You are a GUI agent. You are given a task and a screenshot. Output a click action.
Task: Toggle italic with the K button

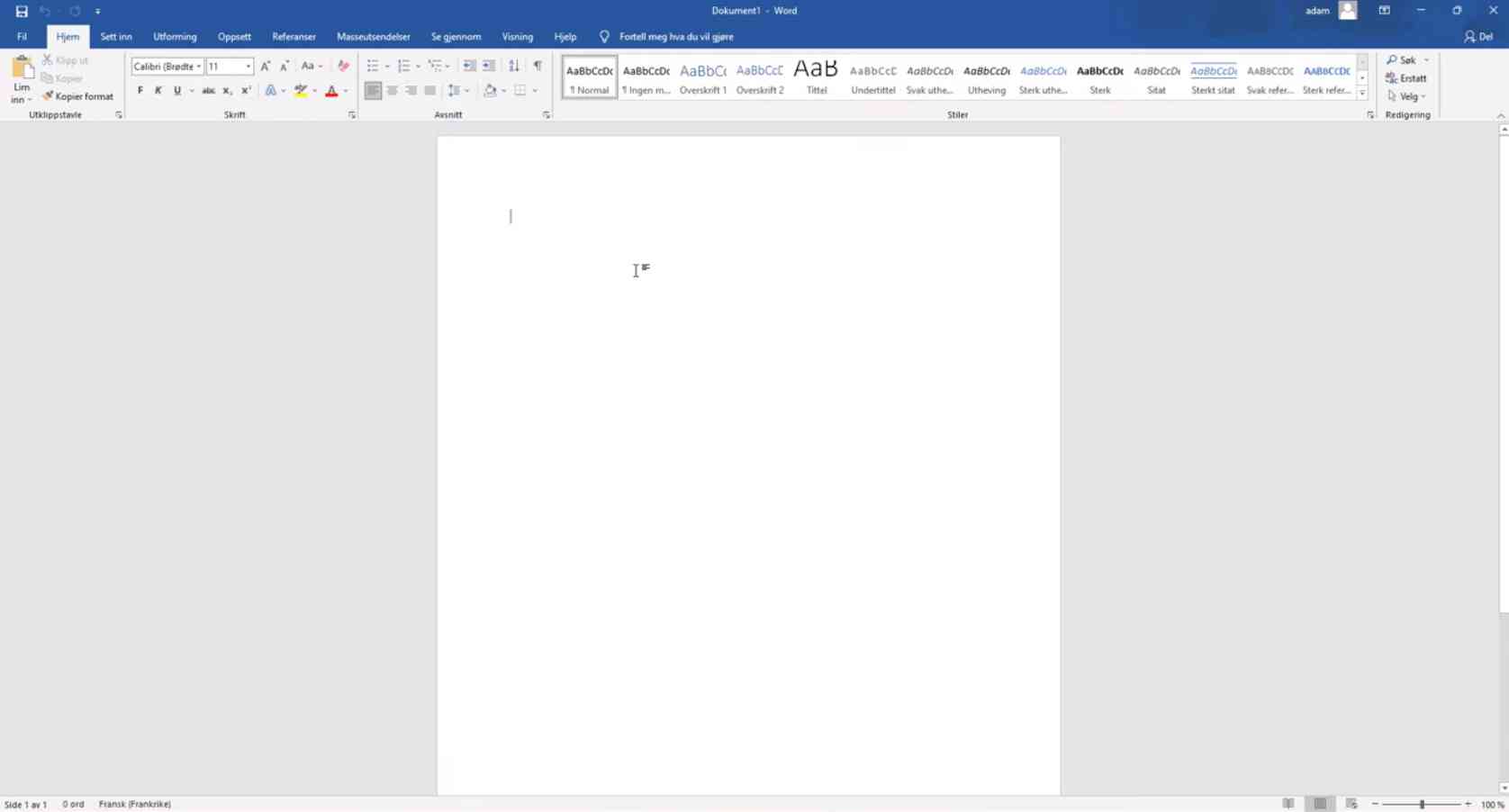coord(158,91)
